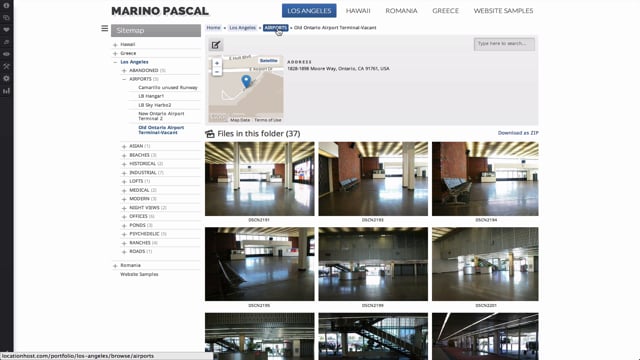This screenshot has width=640, height=360.
Task: Expand the Romania tree node
Action: click(x=115, y=265)
